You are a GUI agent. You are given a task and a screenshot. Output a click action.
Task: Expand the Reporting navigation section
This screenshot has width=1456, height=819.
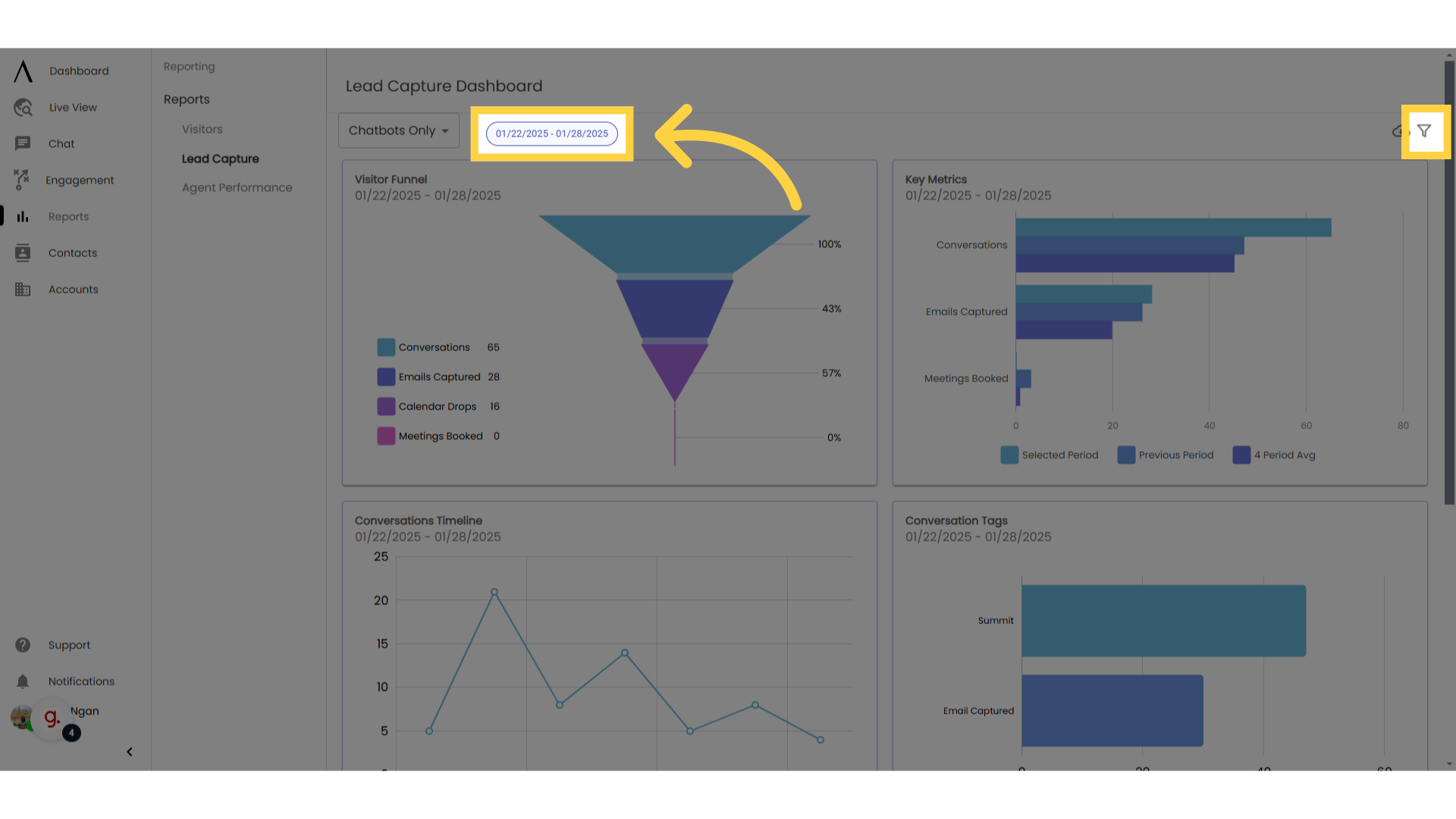(189, 66)
